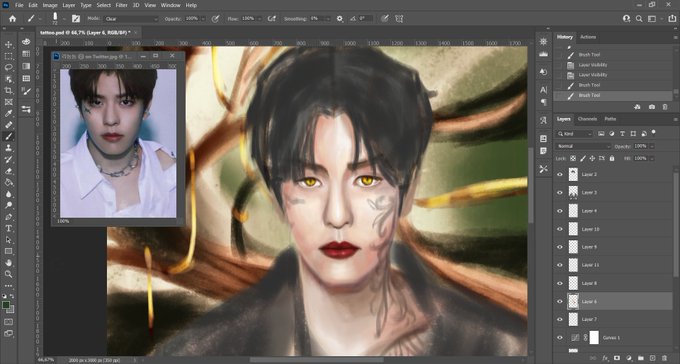Screen dimensions: 680x364
Task: Switch to the Actions tab
Action: click(x=588, y=37)
